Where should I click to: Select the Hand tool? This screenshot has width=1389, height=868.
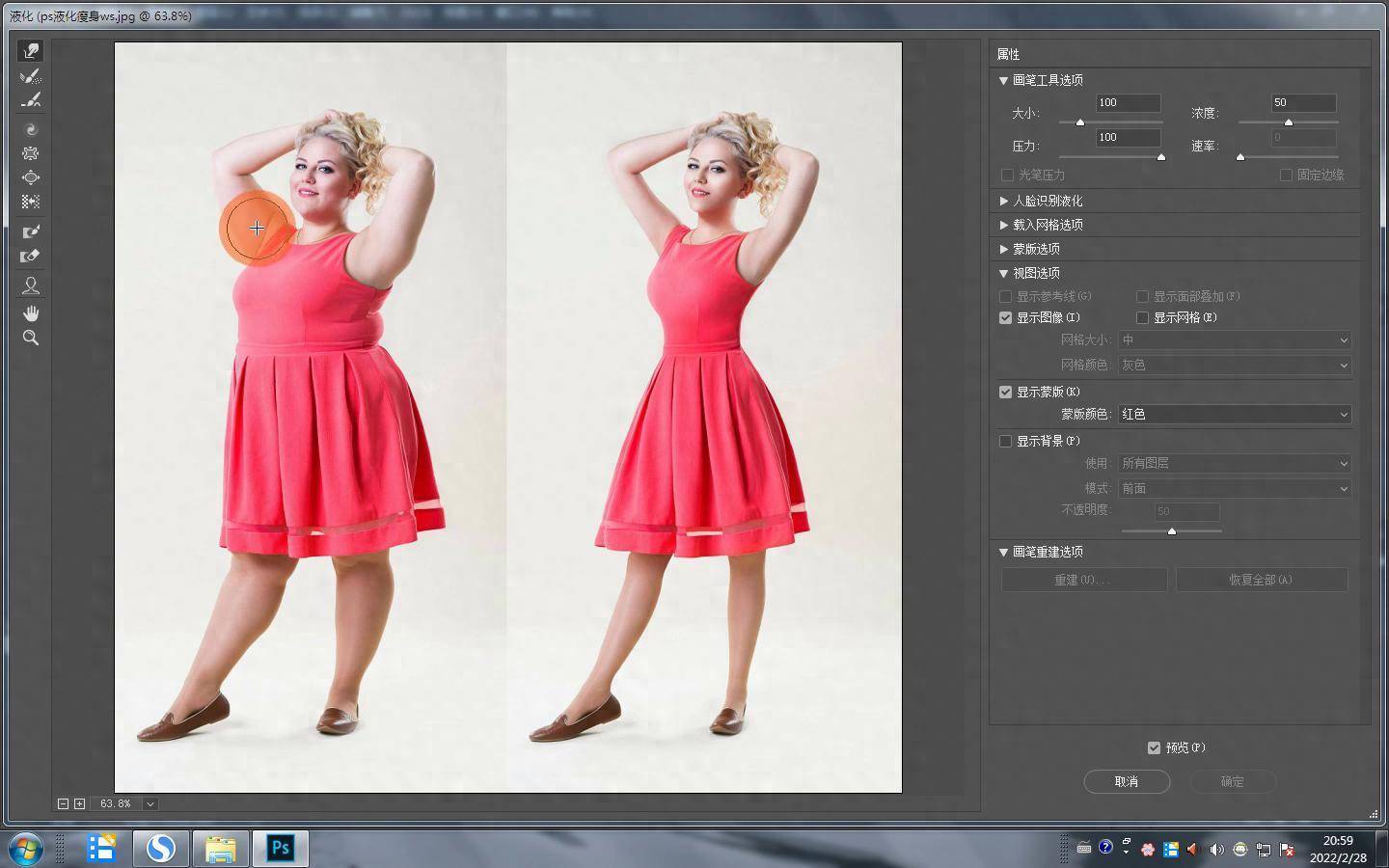pyautogui.click(x=31, y=313)
